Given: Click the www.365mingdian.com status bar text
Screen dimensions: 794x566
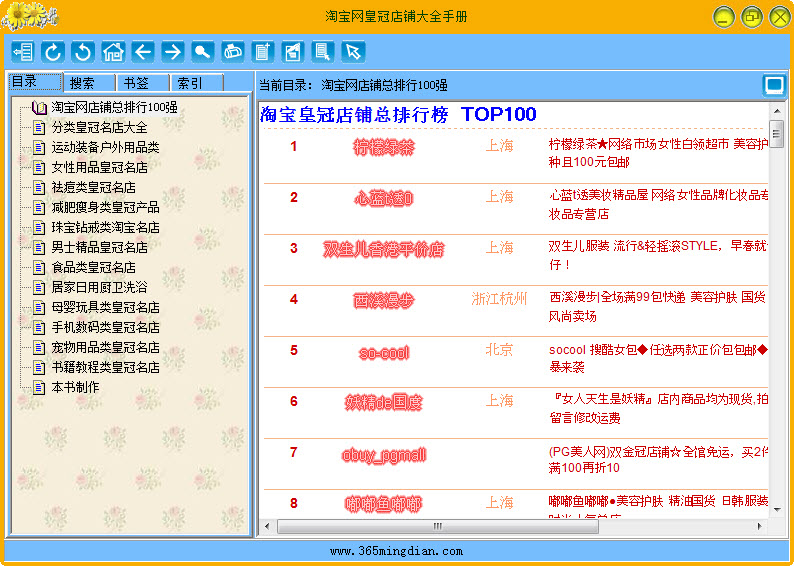Looking at the screenshot, I should coord(396,551).
